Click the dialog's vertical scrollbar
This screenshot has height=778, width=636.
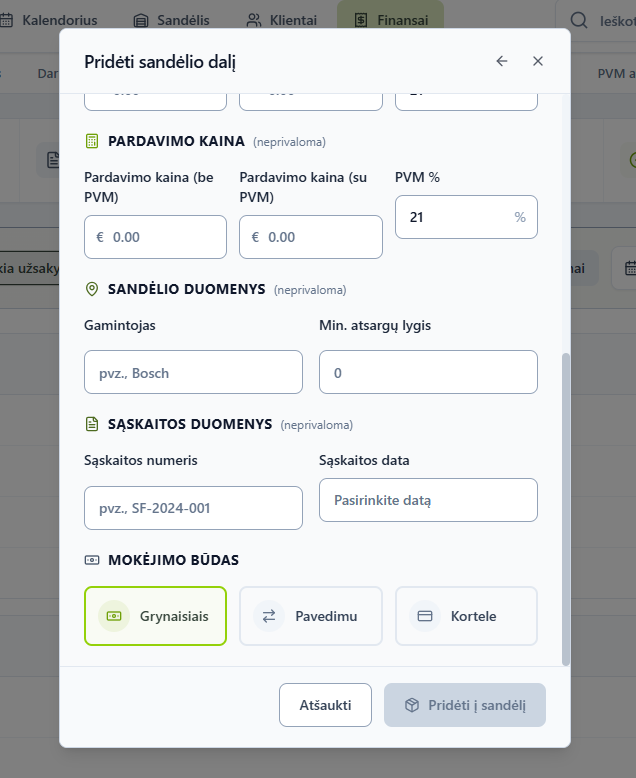[566, 509]
